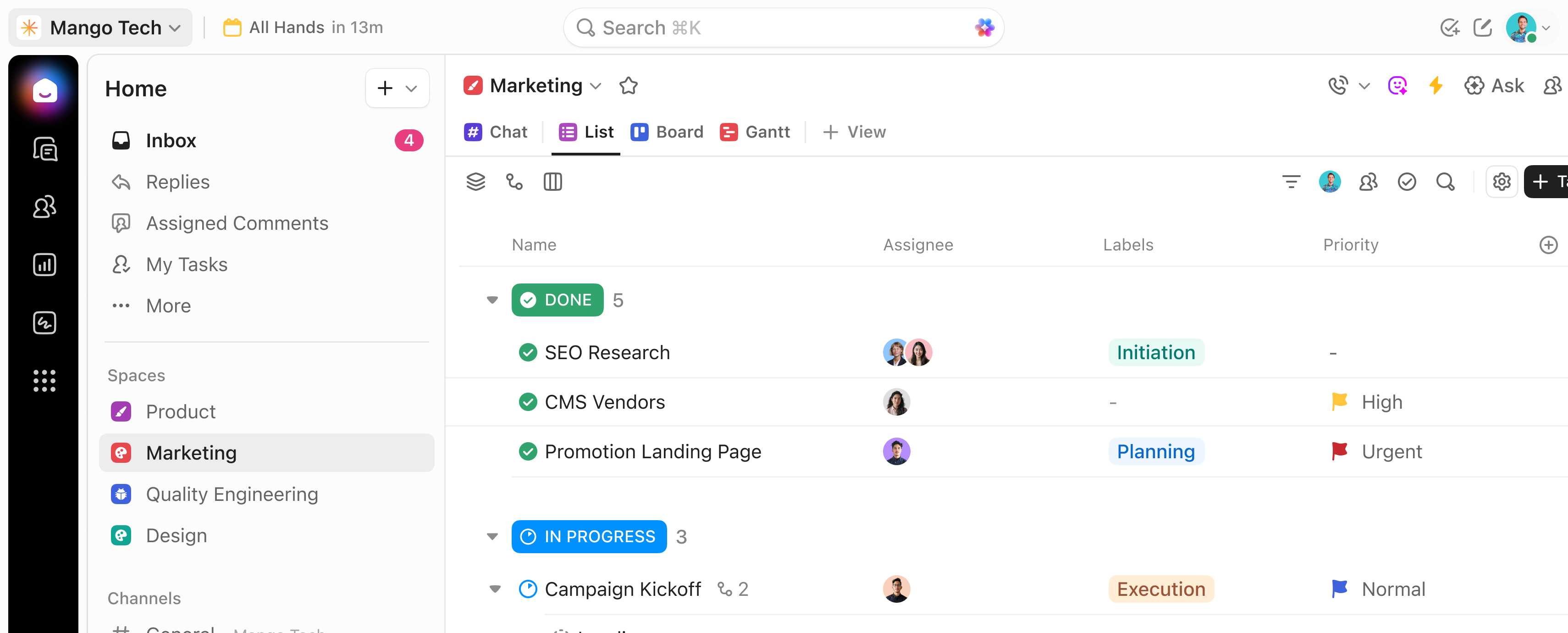The image size is (1568, 633).
Task: Open the Inbox in the sidebar
Action: [171, 140]
